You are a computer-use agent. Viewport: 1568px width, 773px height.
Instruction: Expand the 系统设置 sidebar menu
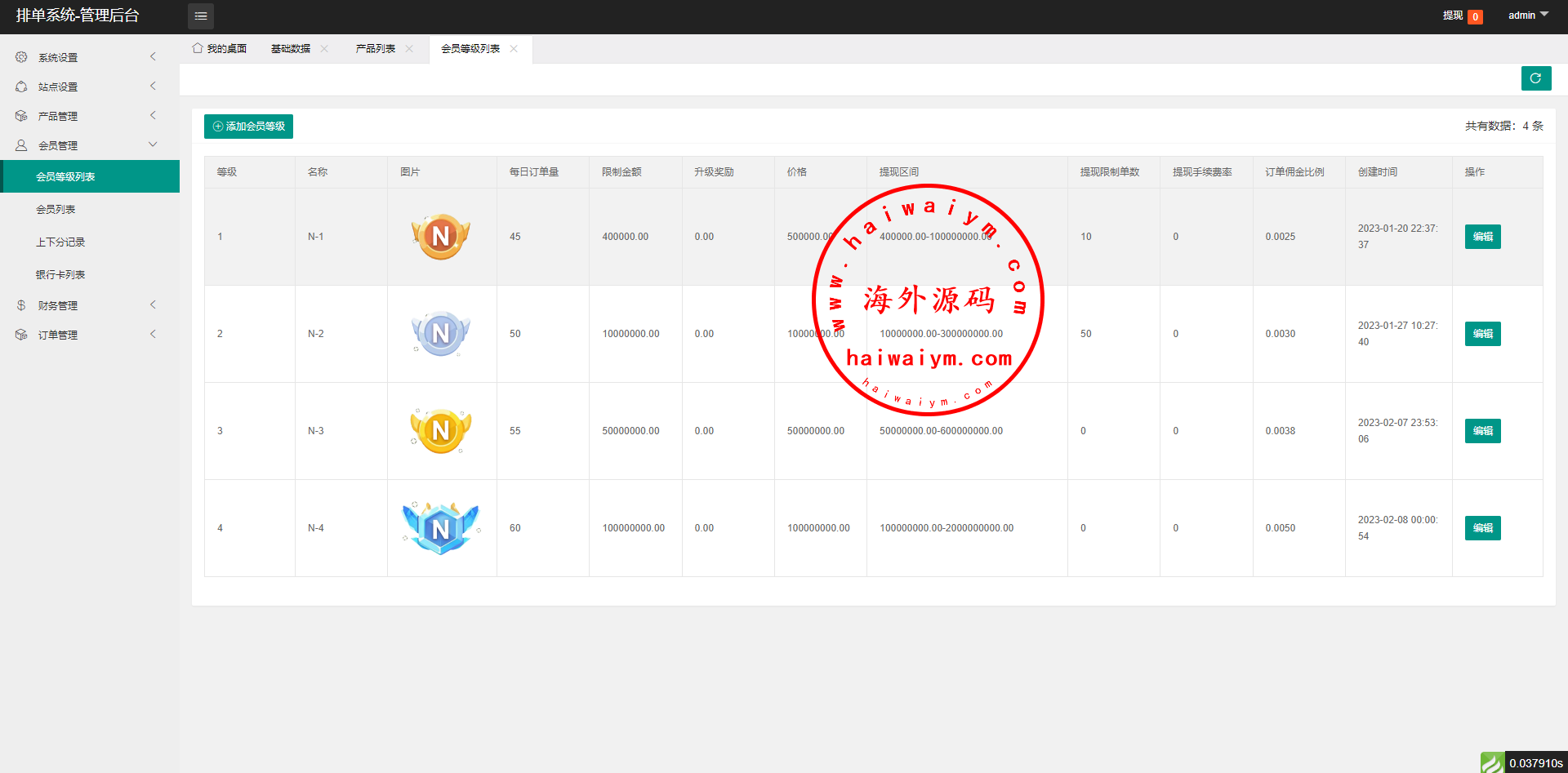pos(86,57)
